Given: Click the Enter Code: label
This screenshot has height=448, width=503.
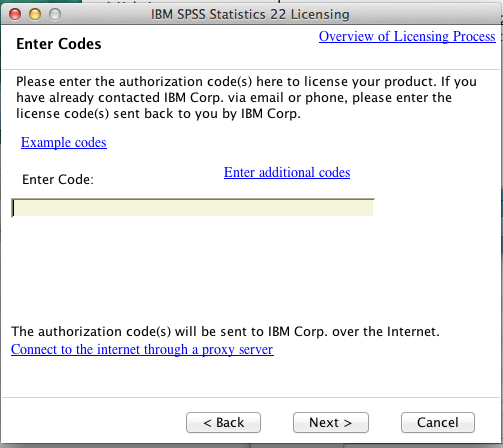Looking at the screenshot, I should (58, 180).
